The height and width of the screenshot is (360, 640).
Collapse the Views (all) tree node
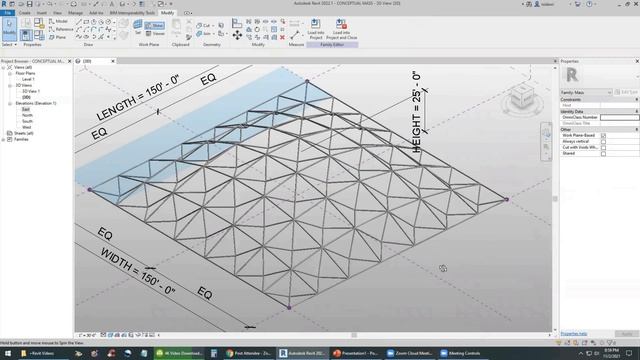point(4,67)
